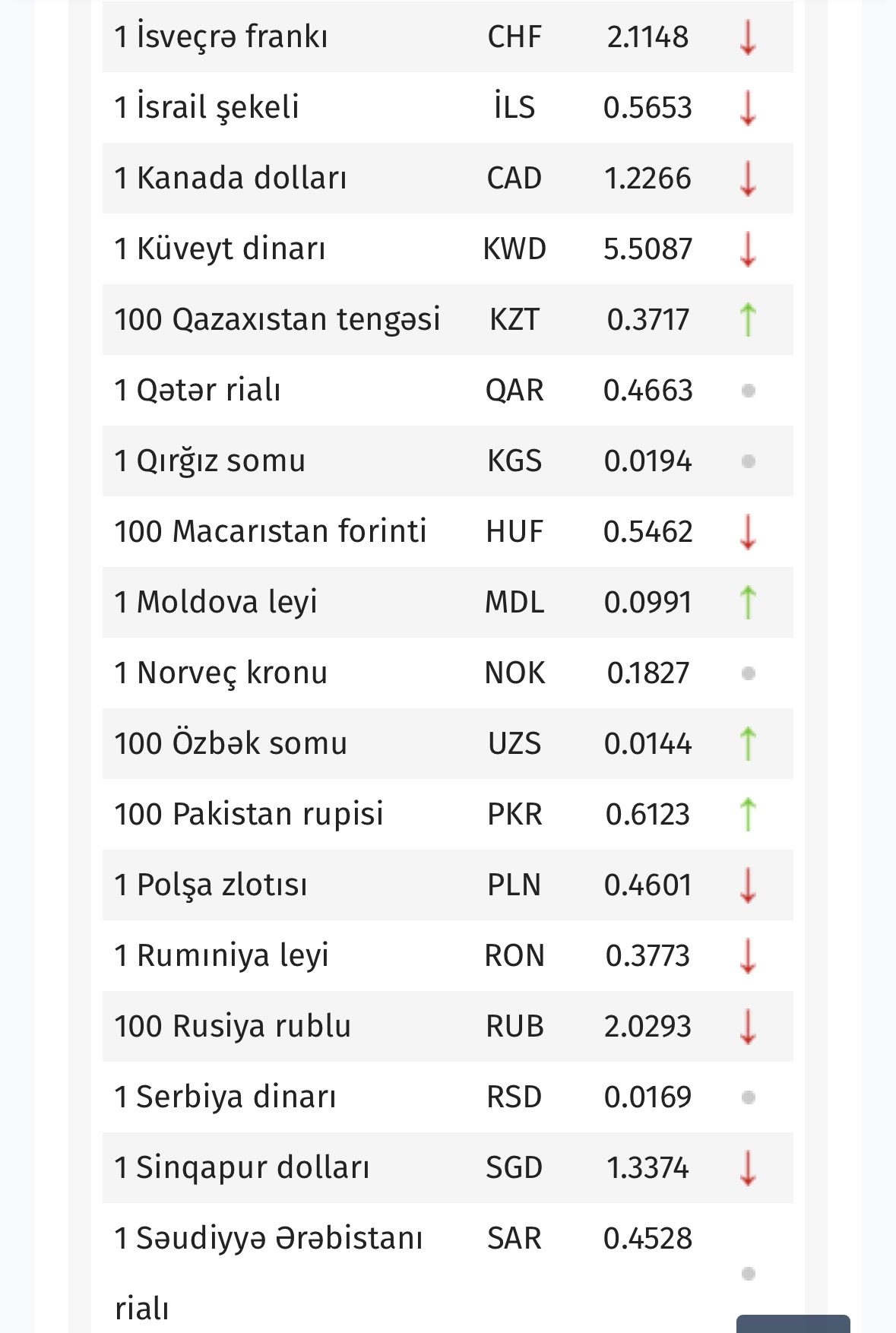Click the red down arrow for HUF

click(748, 531)
